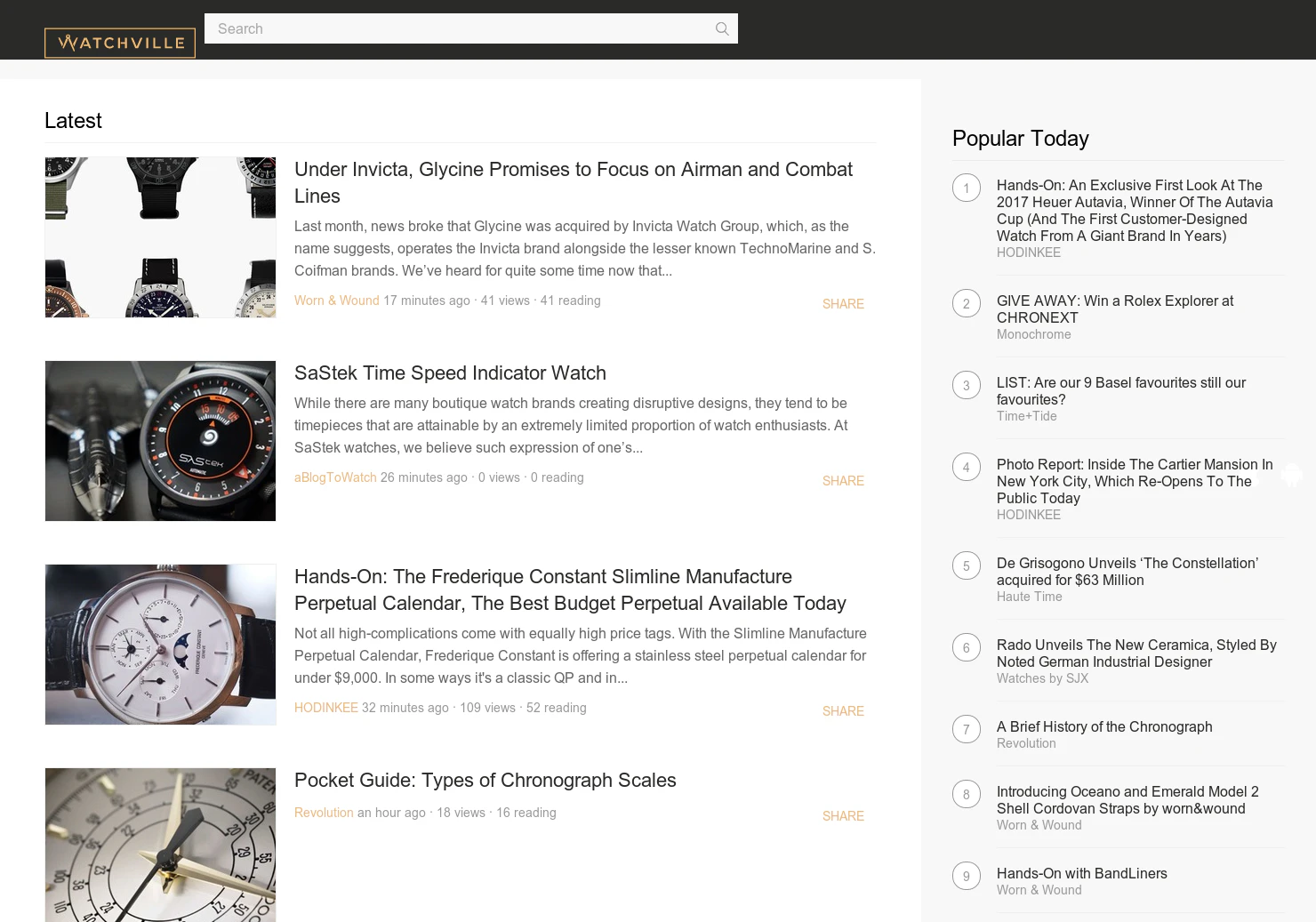Open LIST: Are our 9 Basel favourites
Screen dimensions: 1316x922
click(x=1121, y=391)
